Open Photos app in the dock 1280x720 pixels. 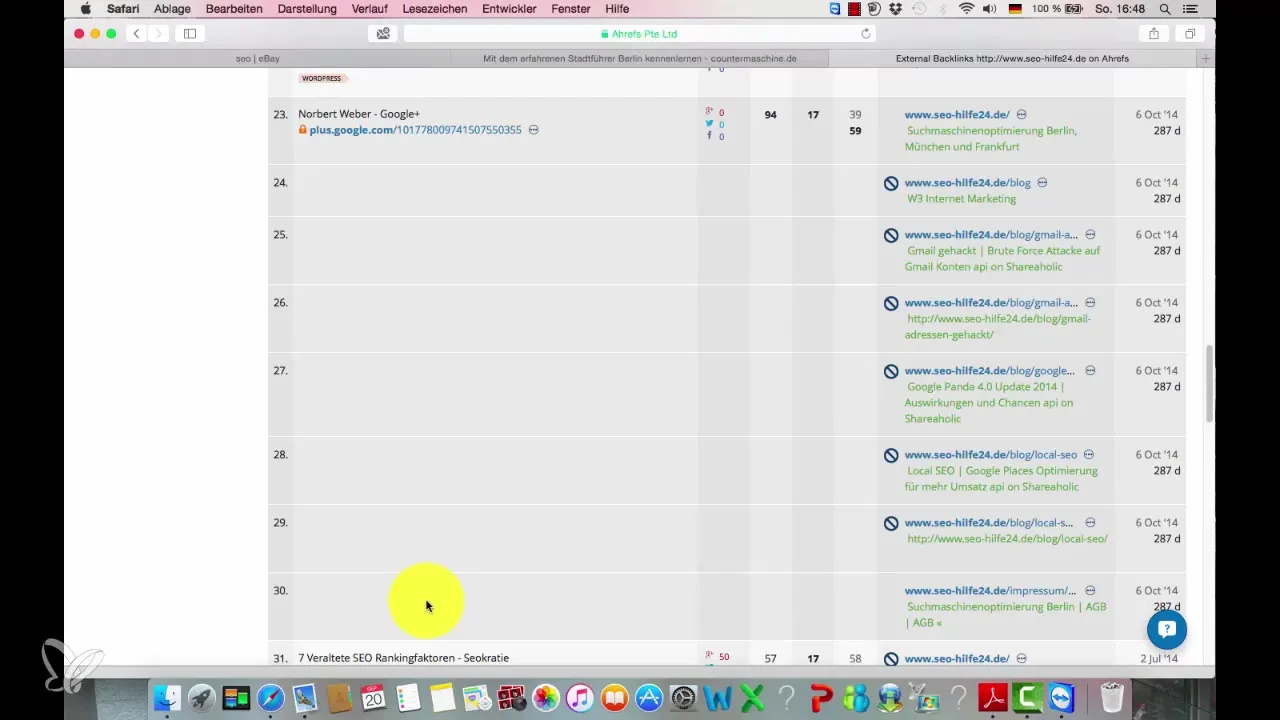[x=546, y=697]
